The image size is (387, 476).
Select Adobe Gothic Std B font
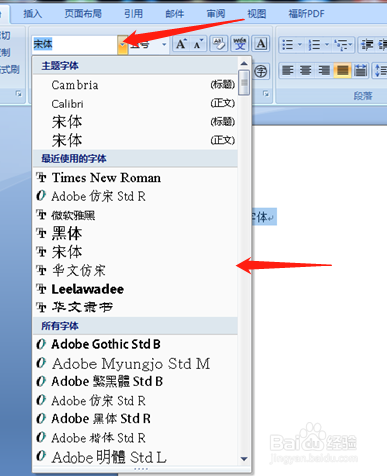135,344
